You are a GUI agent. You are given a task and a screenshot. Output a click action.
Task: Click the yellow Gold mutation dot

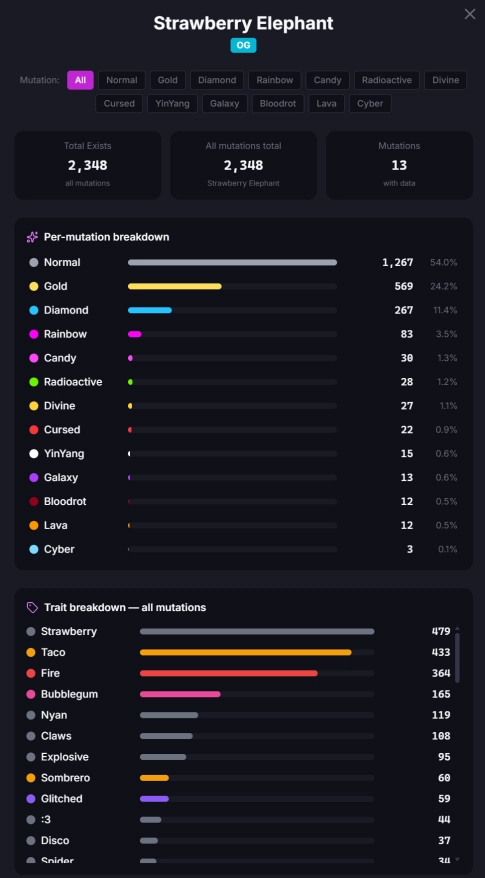[34, 286]
